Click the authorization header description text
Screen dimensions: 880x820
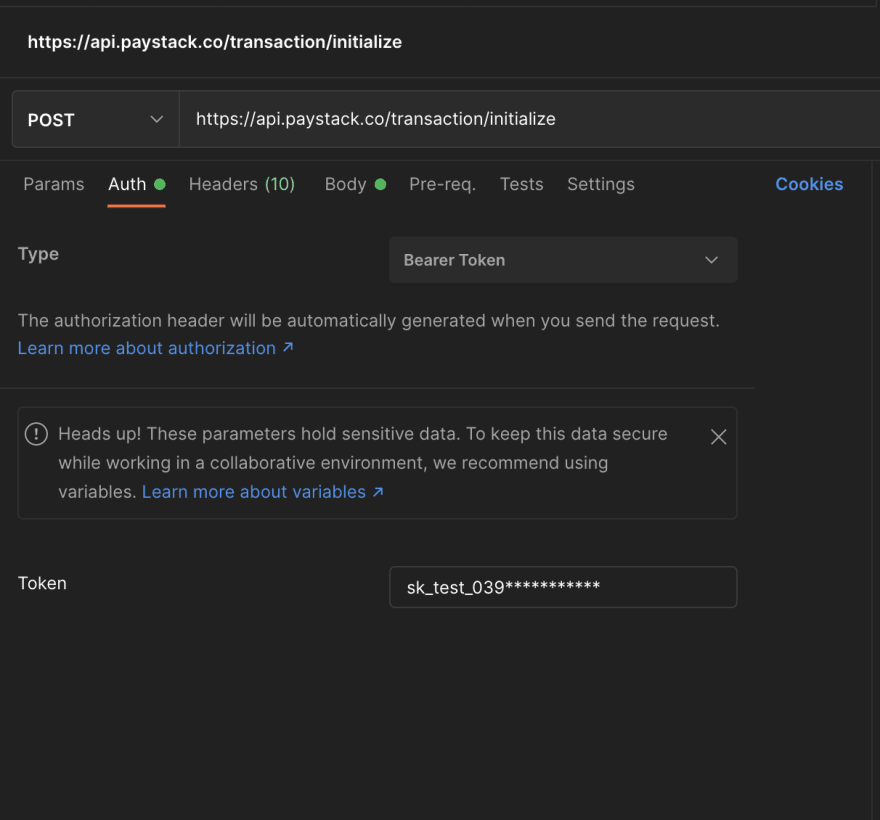click(369, 320)
